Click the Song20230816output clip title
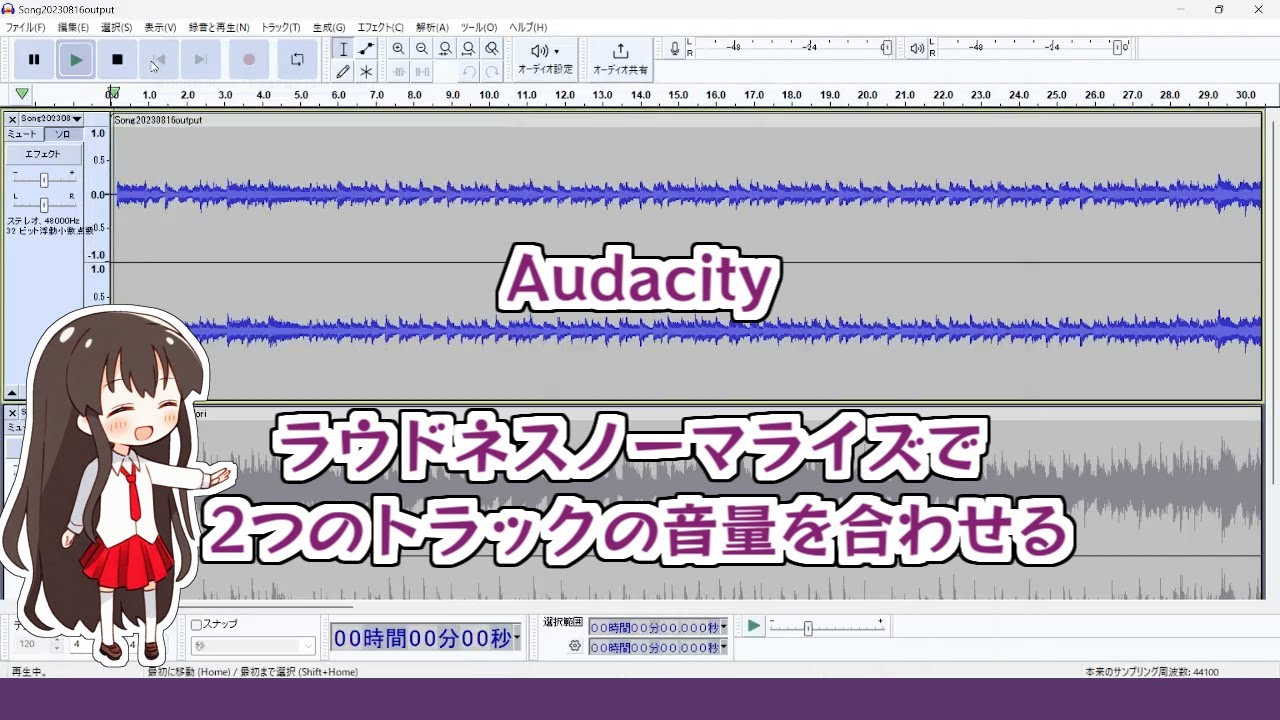The width and height of the screenshot is (1280, 720). (x=158, y=120)
